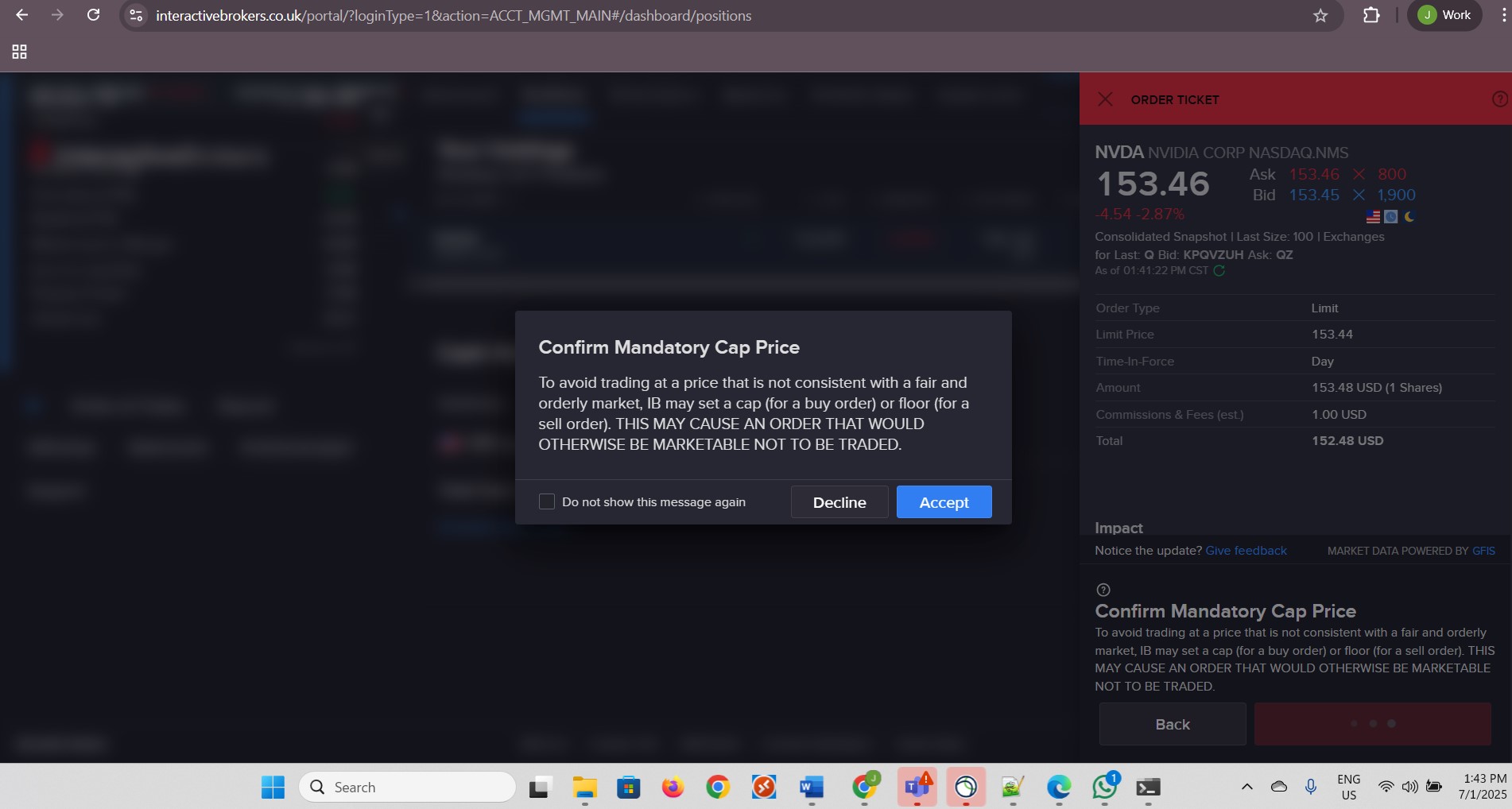Select amount 153.48 USD (1 Shares)
The width and height of the screenshot is (1512, 809).
(x=1376, y=388)
